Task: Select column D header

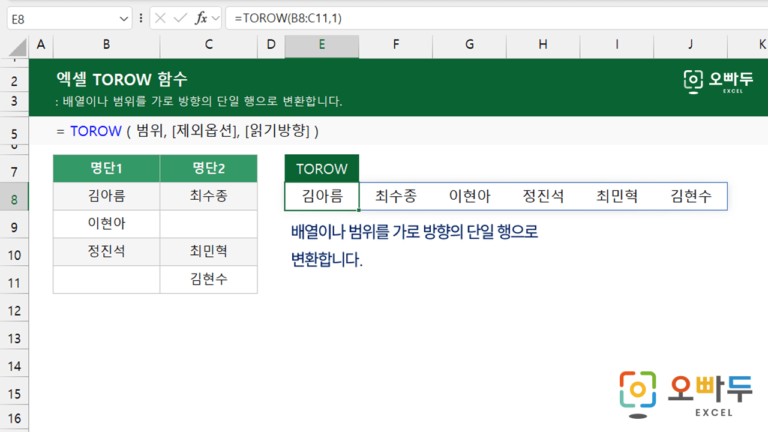Action: tap(271, 45)
